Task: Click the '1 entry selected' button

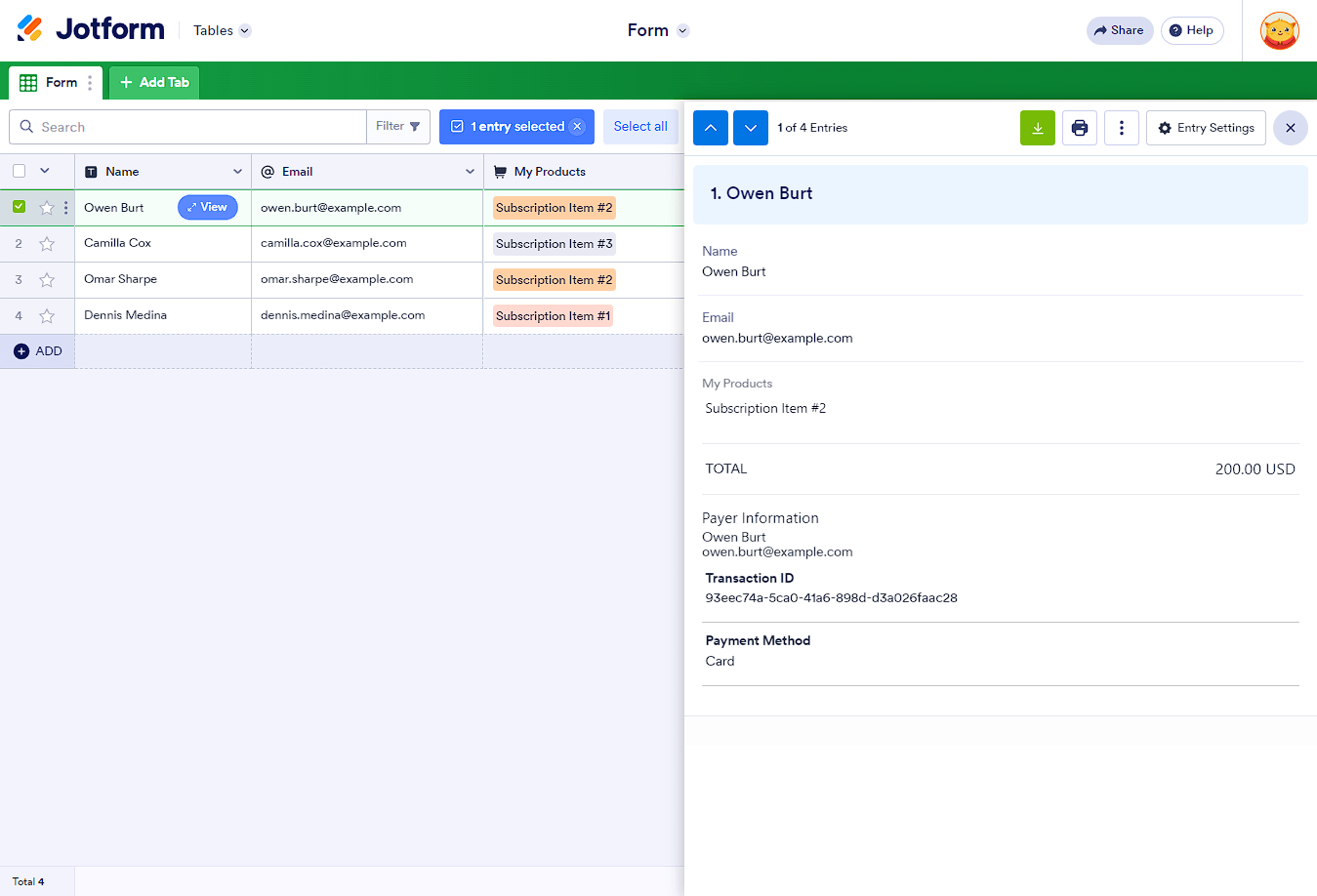Action: pyautogui.click(x=516, y=127)
